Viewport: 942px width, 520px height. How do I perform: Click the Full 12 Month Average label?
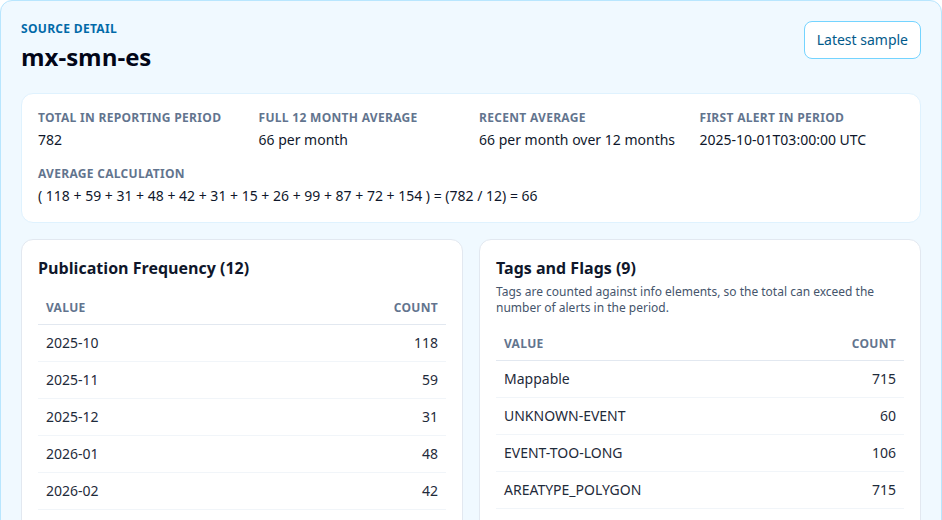click(338, 118)
